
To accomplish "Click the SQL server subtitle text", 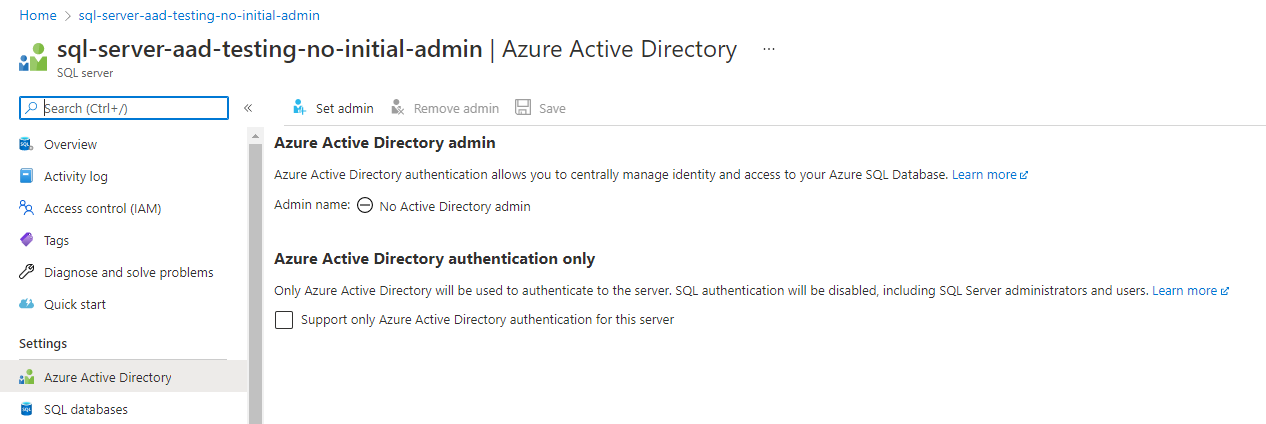I will 85,73.
